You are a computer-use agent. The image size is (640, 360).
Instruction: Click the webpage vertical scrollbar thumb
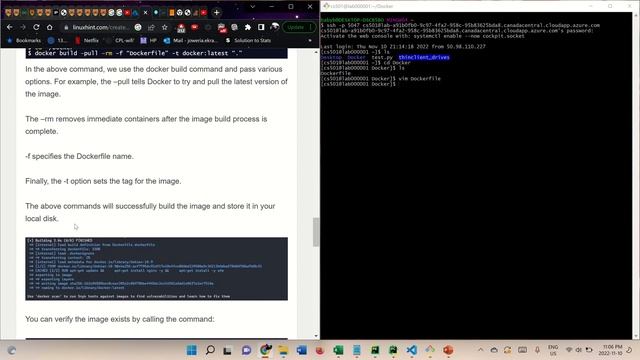[x=316, y=232]
